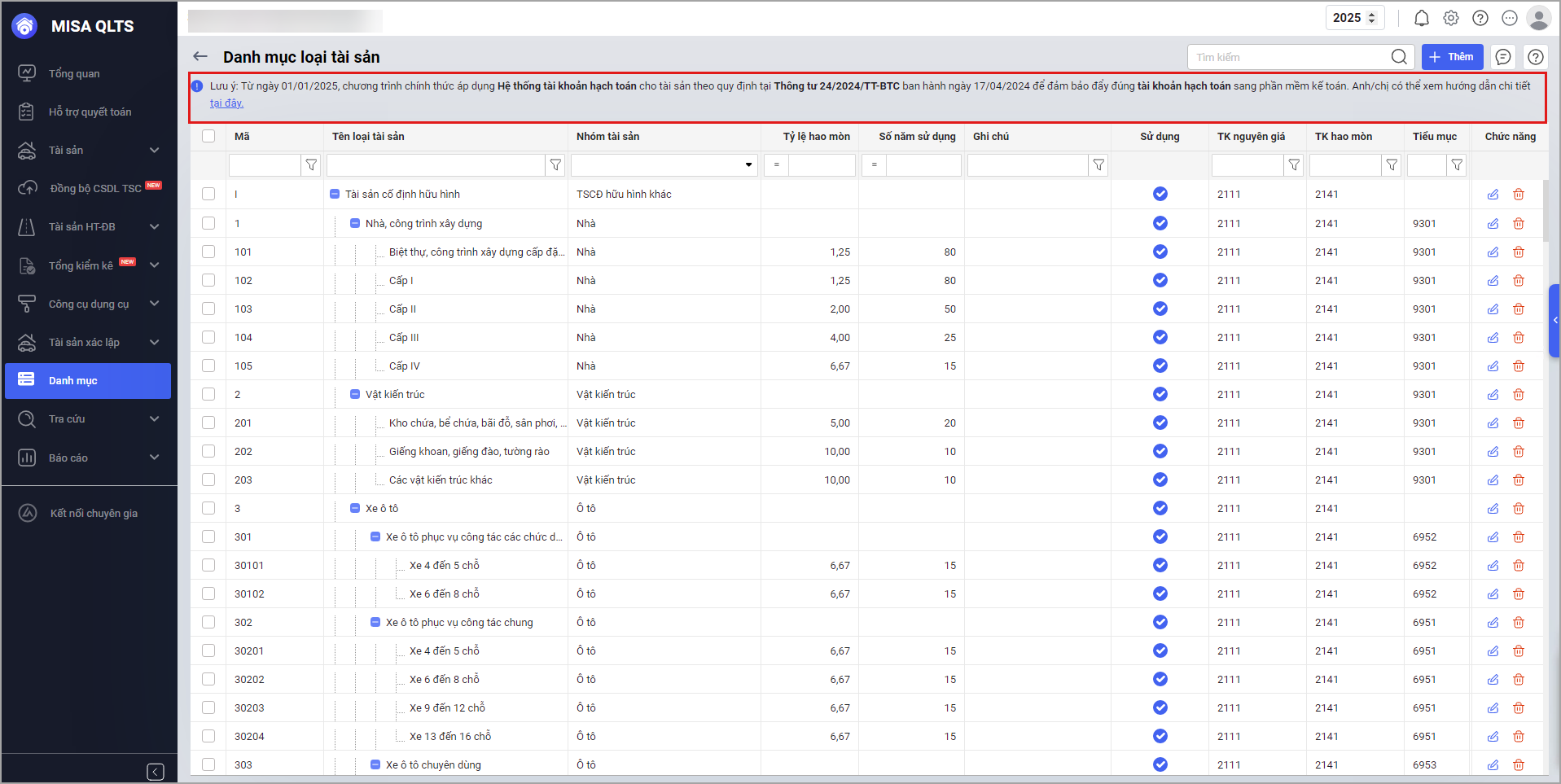Collapse the Xe ô tô tree node
Viewport: 1561px width, 784px height.
click(x=355, y=508)
